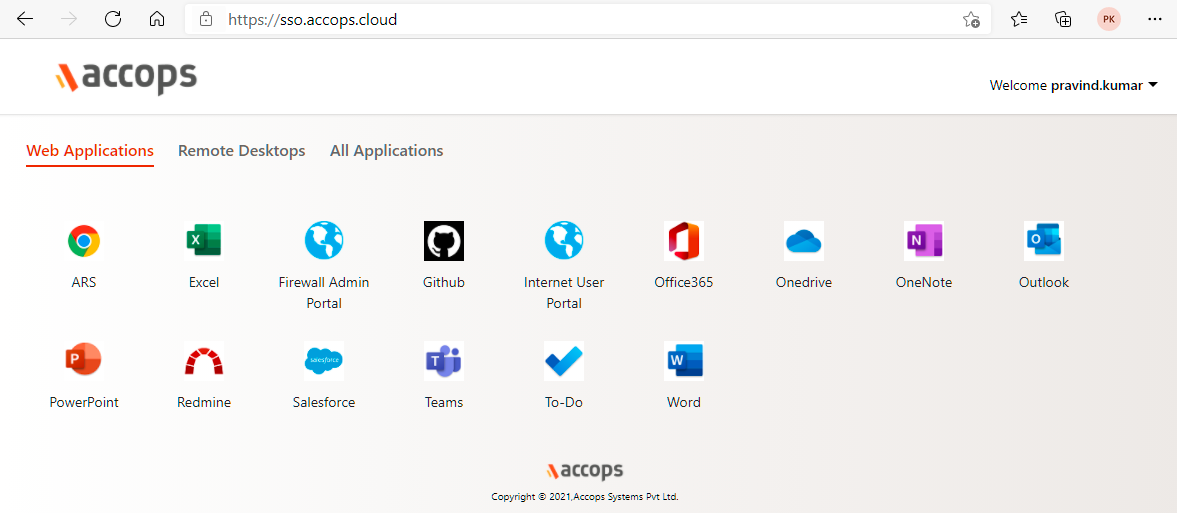Open the Onedrive cloud icon

pos(804,241)
